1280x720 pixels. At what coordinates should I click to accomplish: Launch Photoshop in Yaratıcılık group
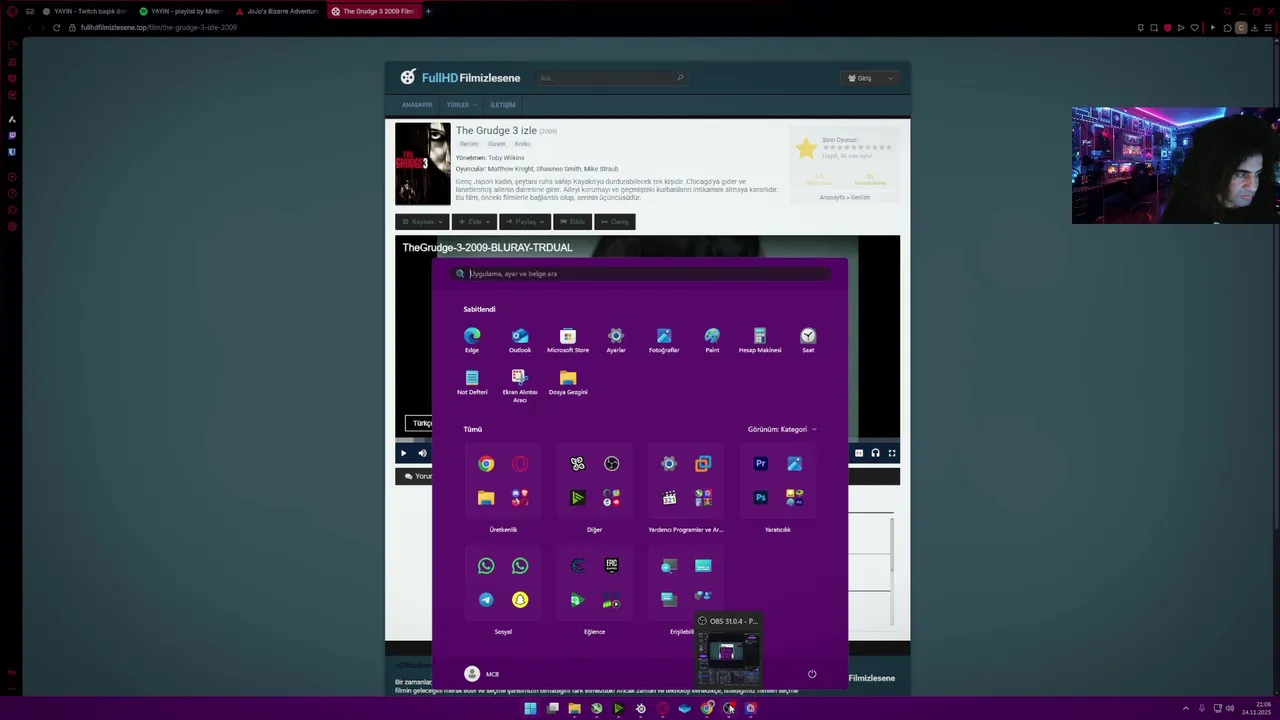coord(761,498)
